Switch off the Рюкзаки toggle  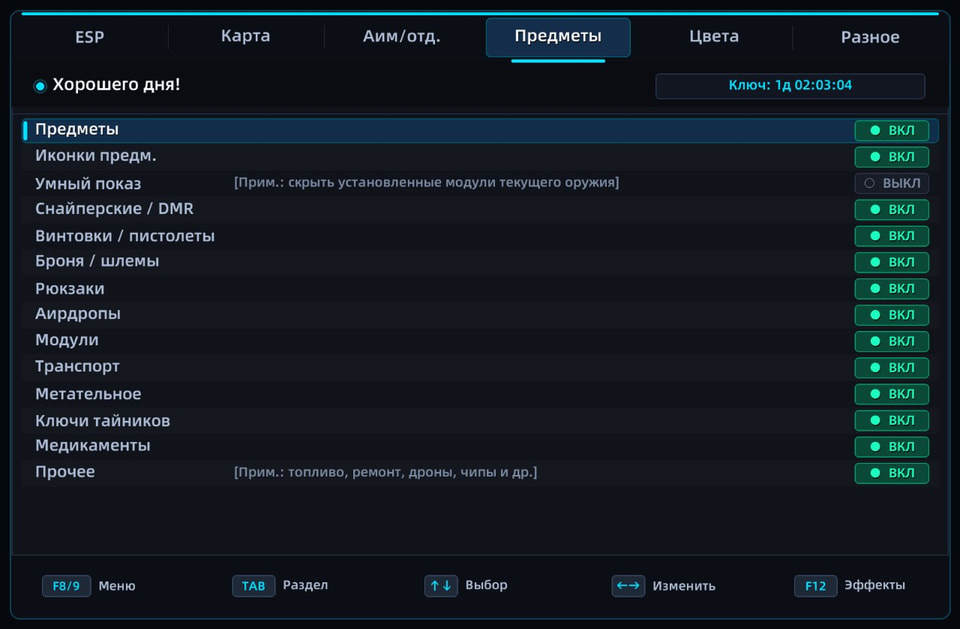891,288
